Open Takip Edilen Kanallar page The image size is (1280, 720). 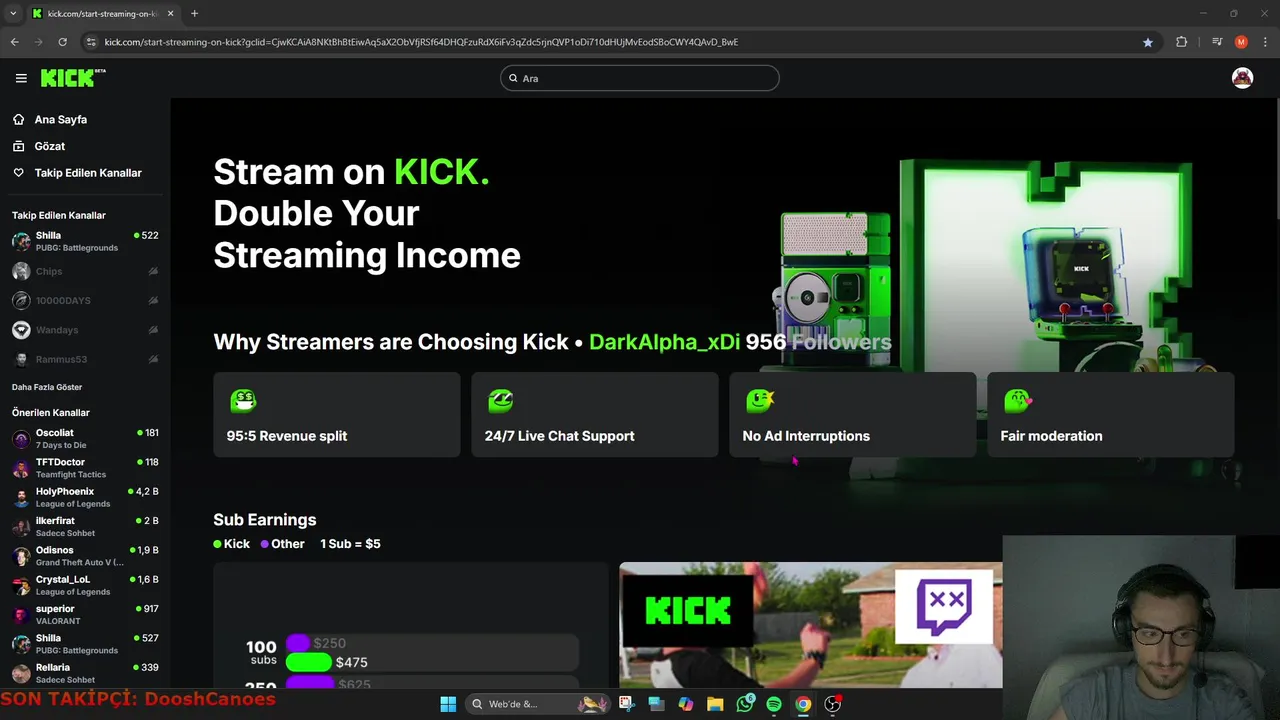[x=88, y=173]
